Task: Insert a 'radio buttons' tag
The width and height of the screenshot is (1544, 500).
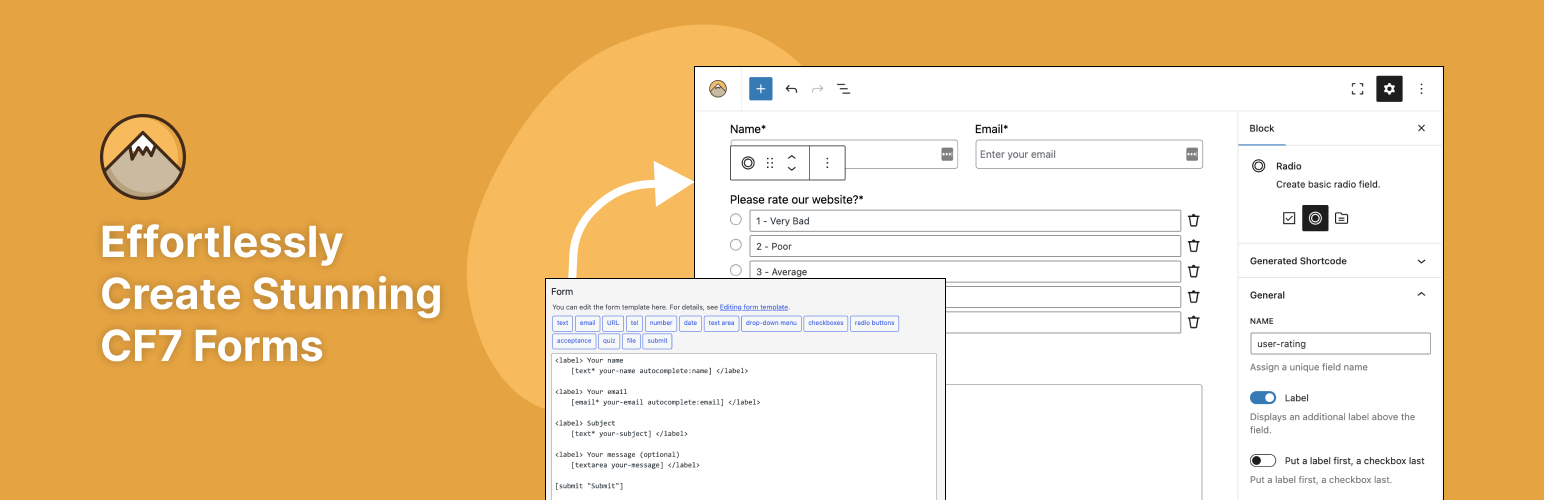Action: [x=875, y=323]
